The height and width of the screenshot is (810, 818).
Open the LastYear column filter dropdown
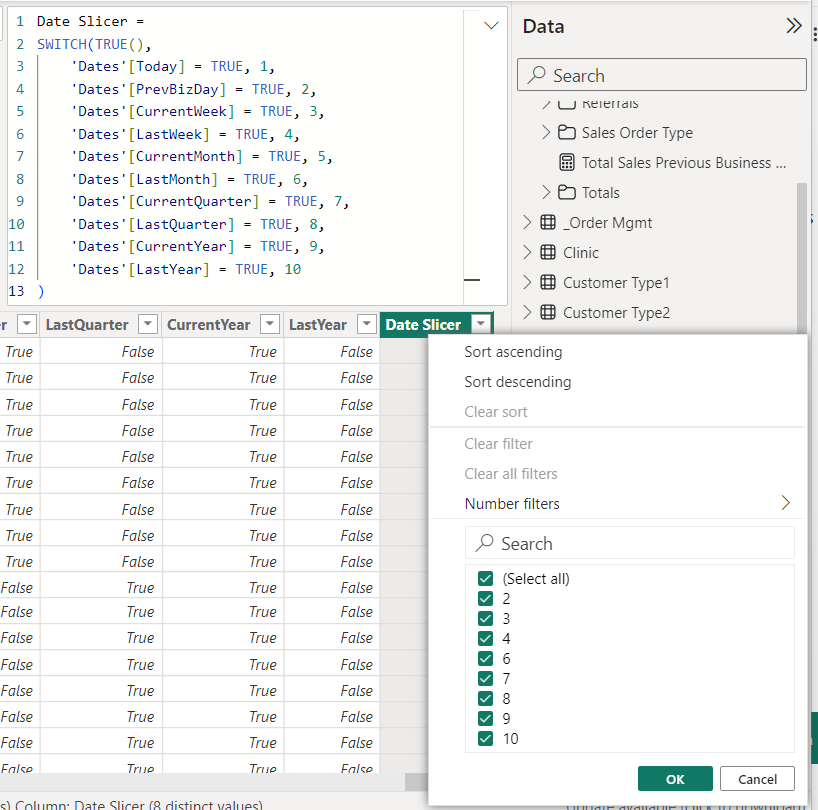(367, 324)
